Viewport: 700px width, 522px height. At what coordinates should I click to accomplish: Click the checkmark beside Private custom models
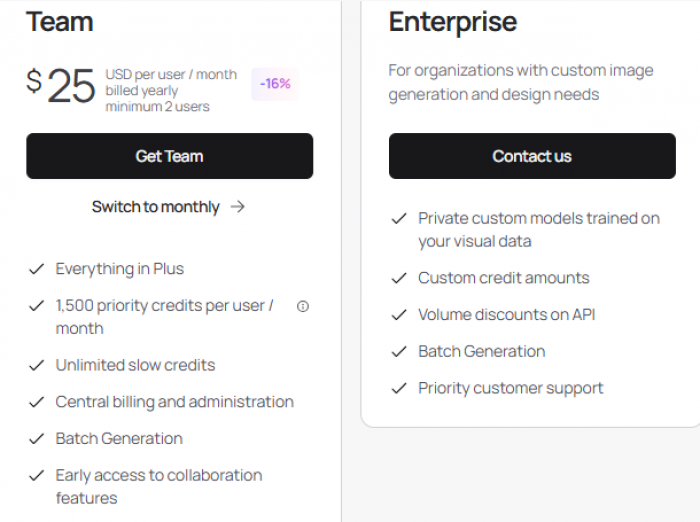[399, 219]
